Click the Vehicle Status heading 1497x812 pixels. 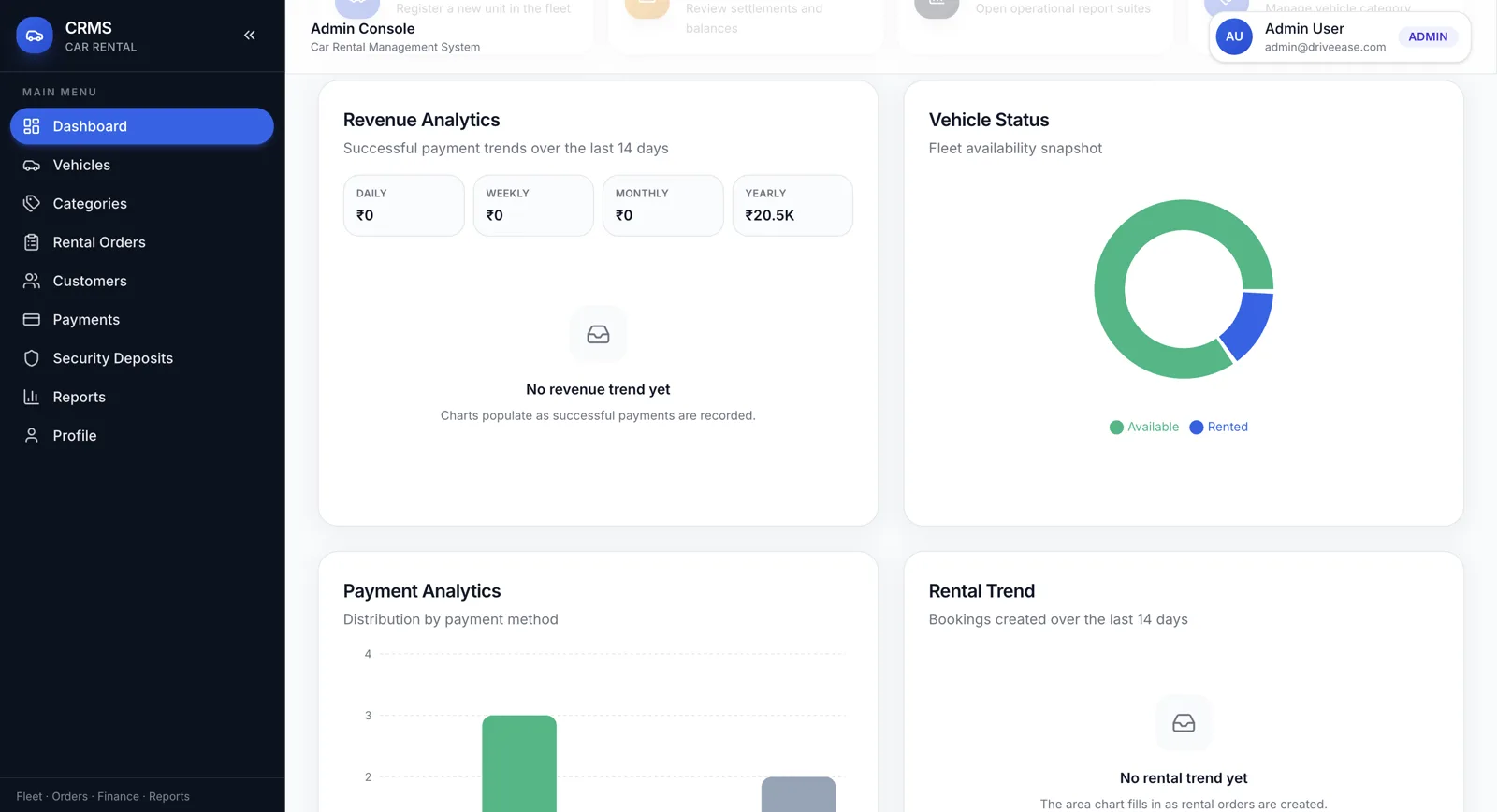tap(989, 120)
